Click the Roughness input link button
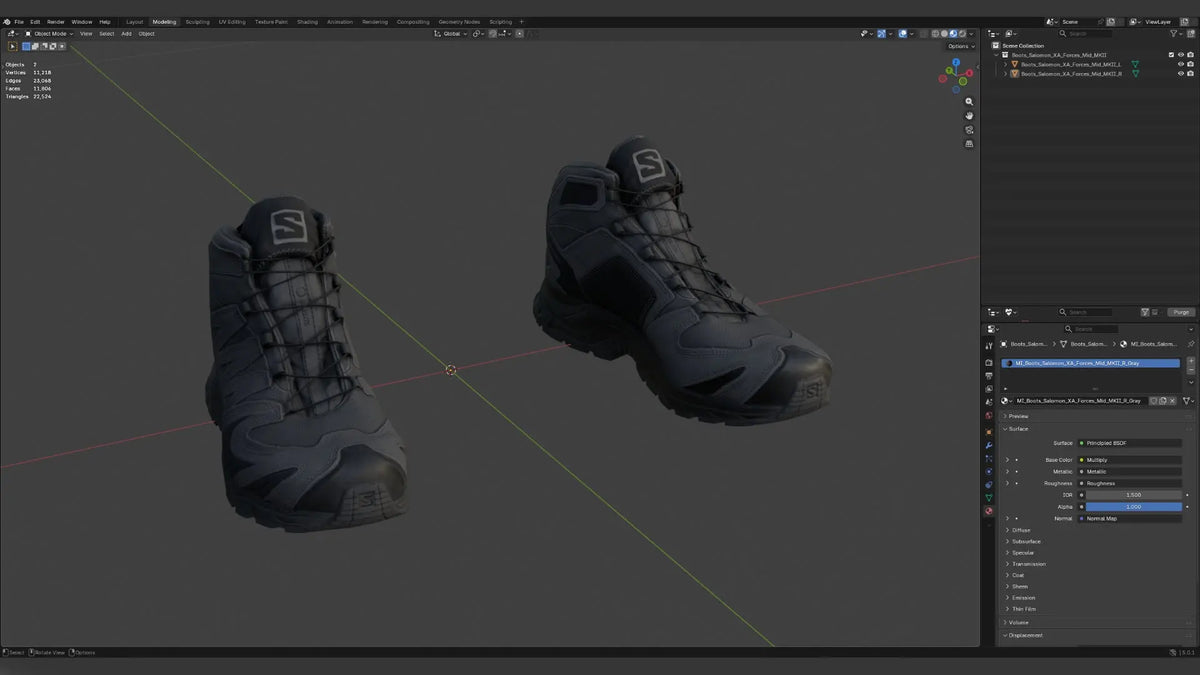Screen dimensions: 1200x675 (x=1130, y=483)
